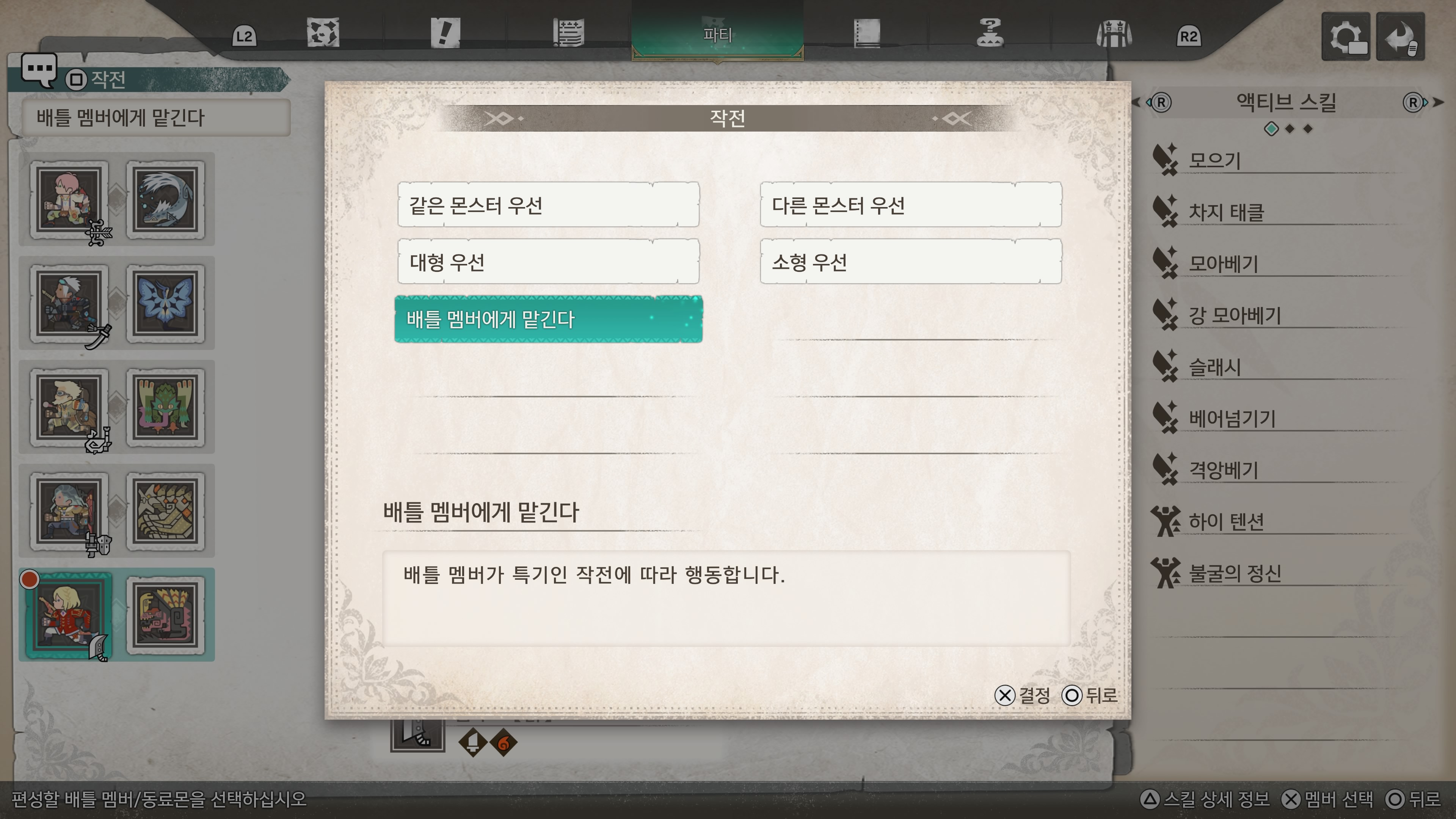Viewport: 1456px width, 819px height.
Task: Select the pink-haired bow hunter portrait
Action: pos(69,200)
